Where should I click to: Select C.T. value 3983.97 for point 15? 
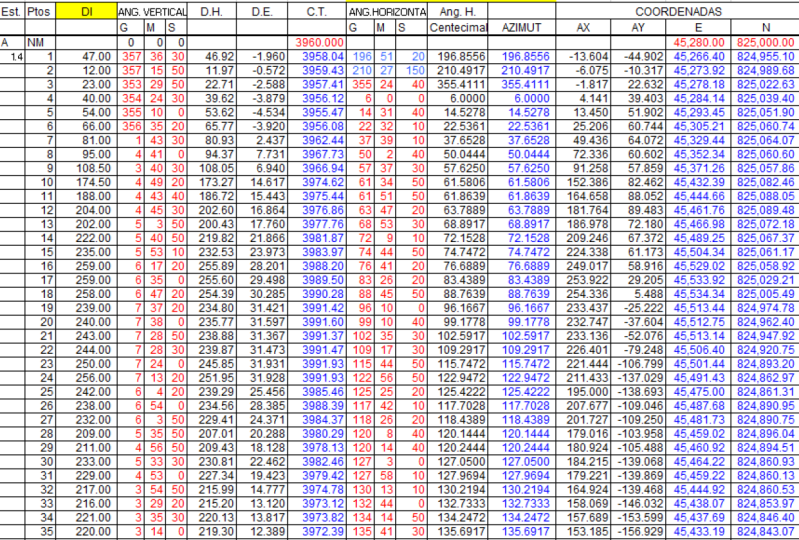tap(323, 252)
